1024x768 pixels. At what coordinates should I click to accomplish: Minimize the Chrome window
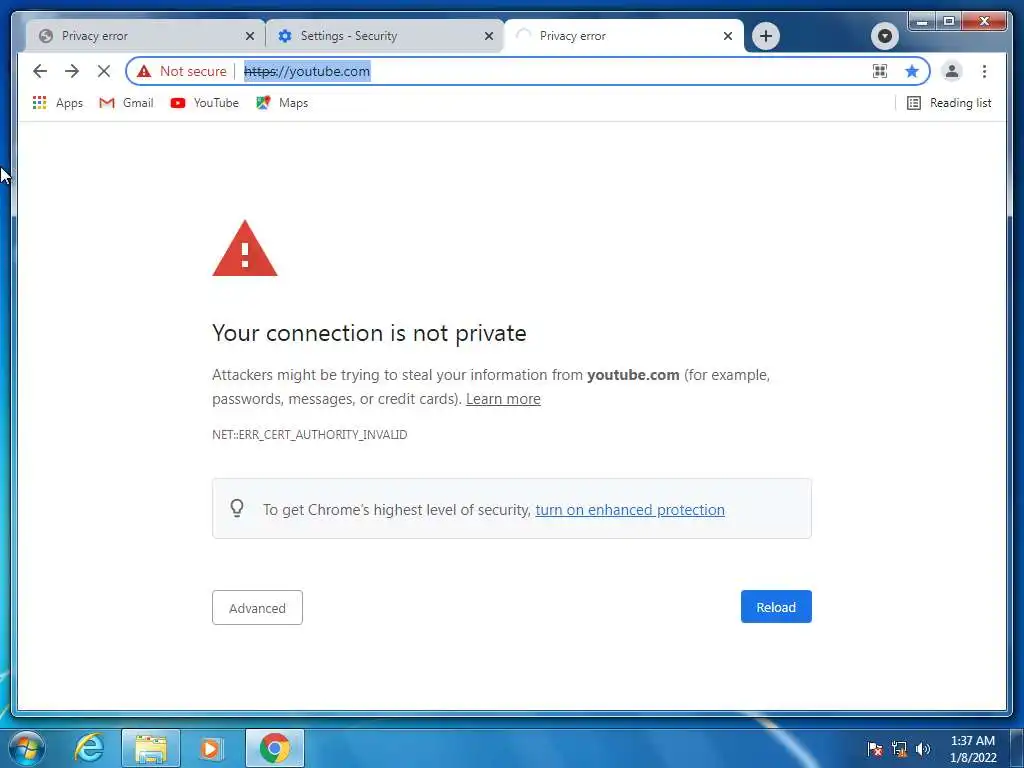(x=921, y=22)
